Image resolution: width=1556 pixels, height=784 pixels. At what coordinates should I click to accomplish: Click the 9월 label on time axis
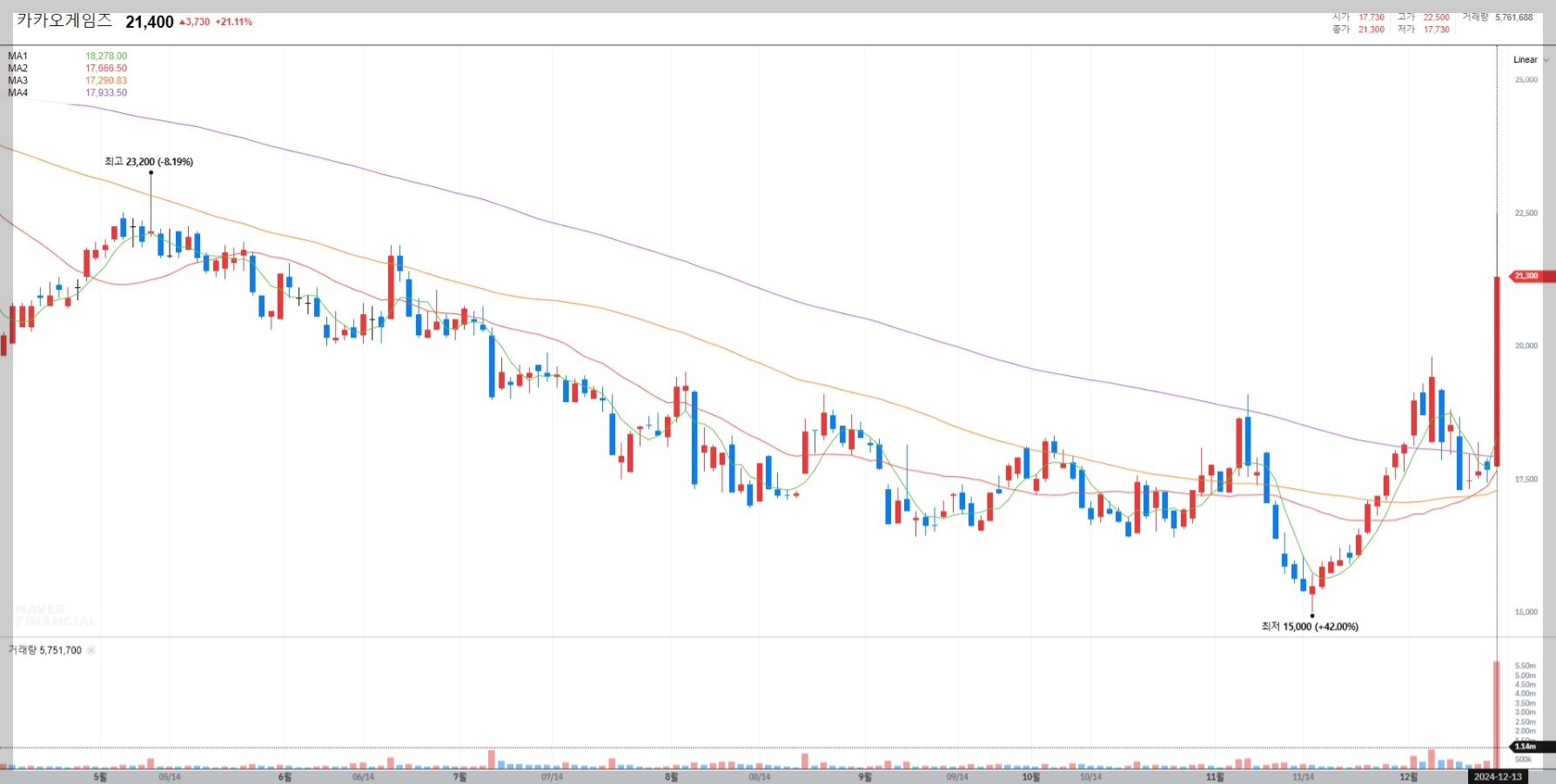864,777
